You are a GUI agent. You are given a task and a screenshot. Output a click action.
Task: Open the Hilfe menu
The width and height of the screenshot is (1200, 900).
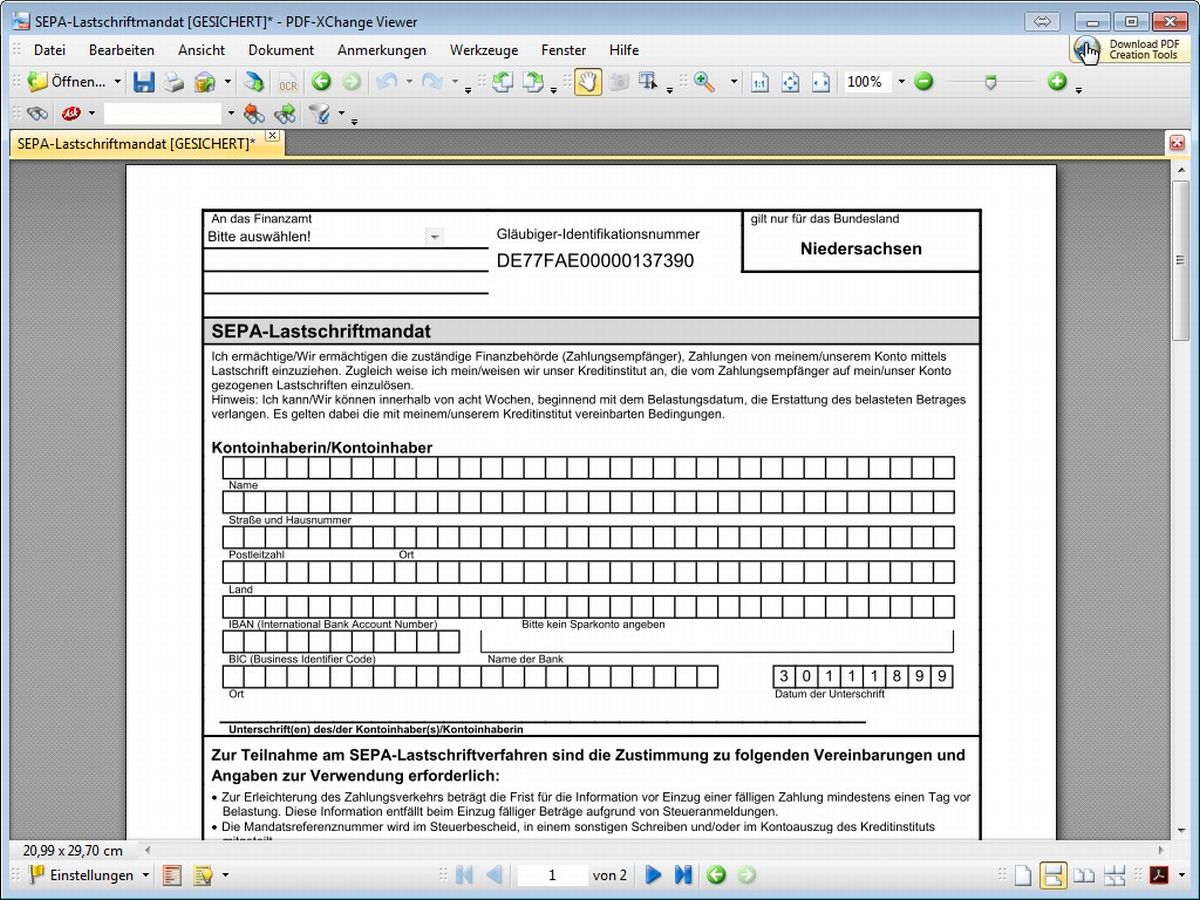624,50
